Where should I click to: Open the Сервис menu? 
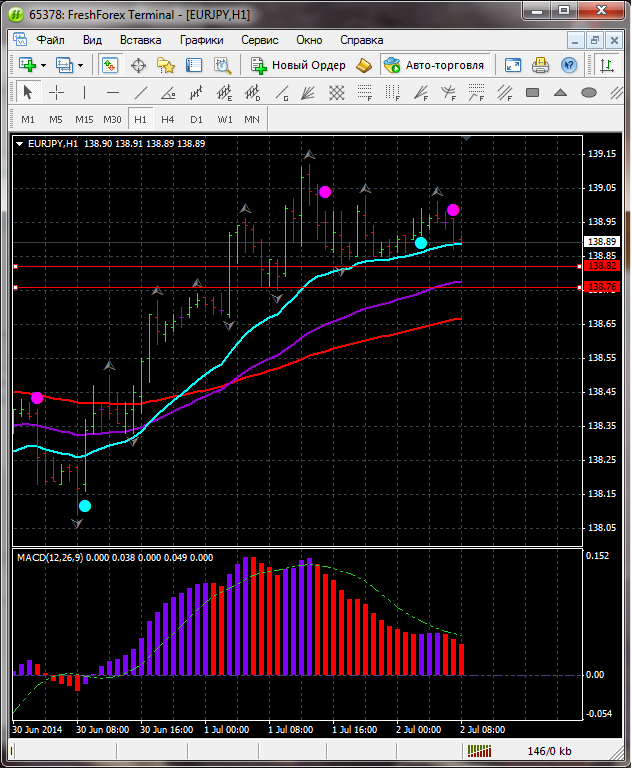[x=260, y=40]
